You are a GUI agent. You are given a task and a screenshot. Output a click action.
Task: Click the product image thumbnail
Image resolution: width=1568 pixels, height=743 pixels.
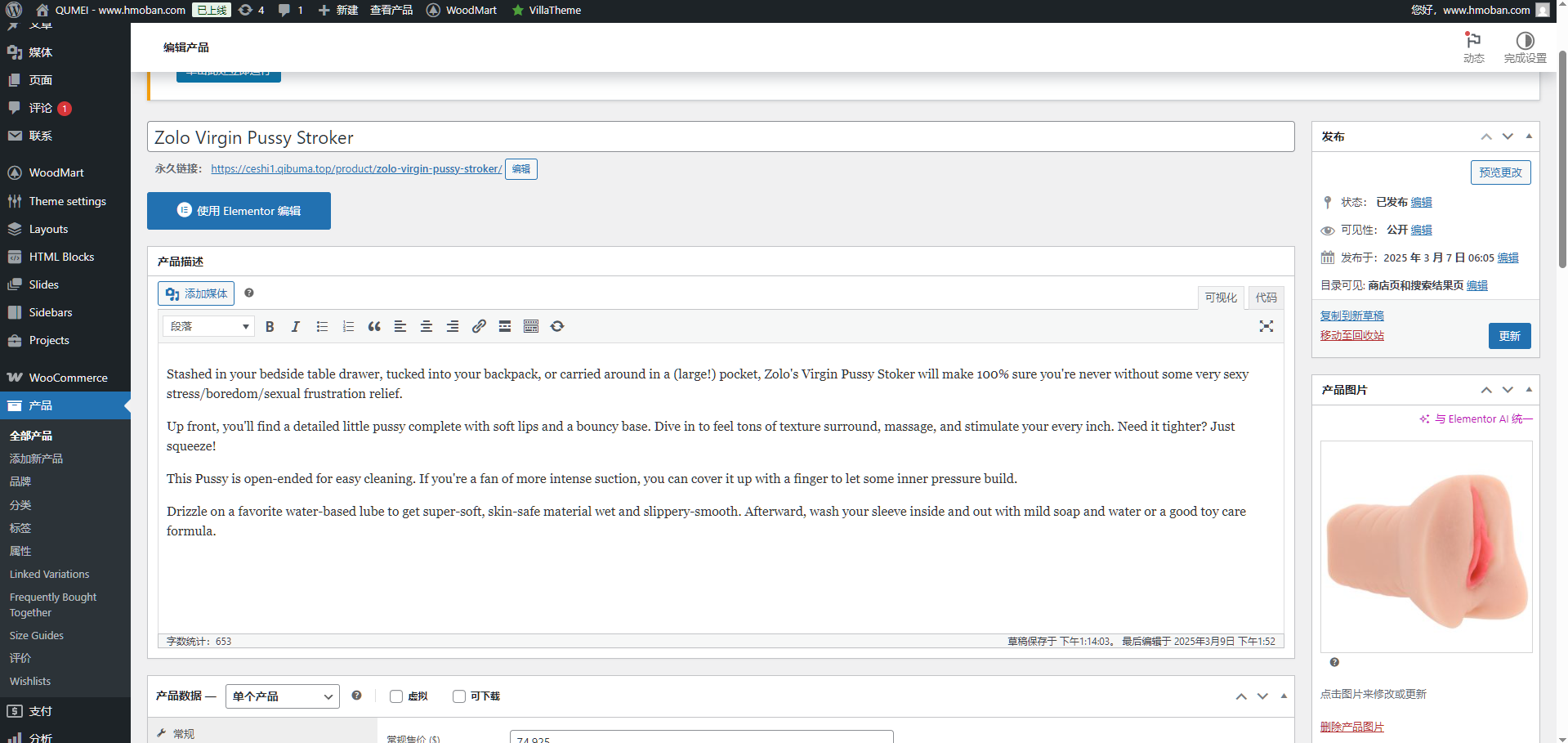(1427, 547)
